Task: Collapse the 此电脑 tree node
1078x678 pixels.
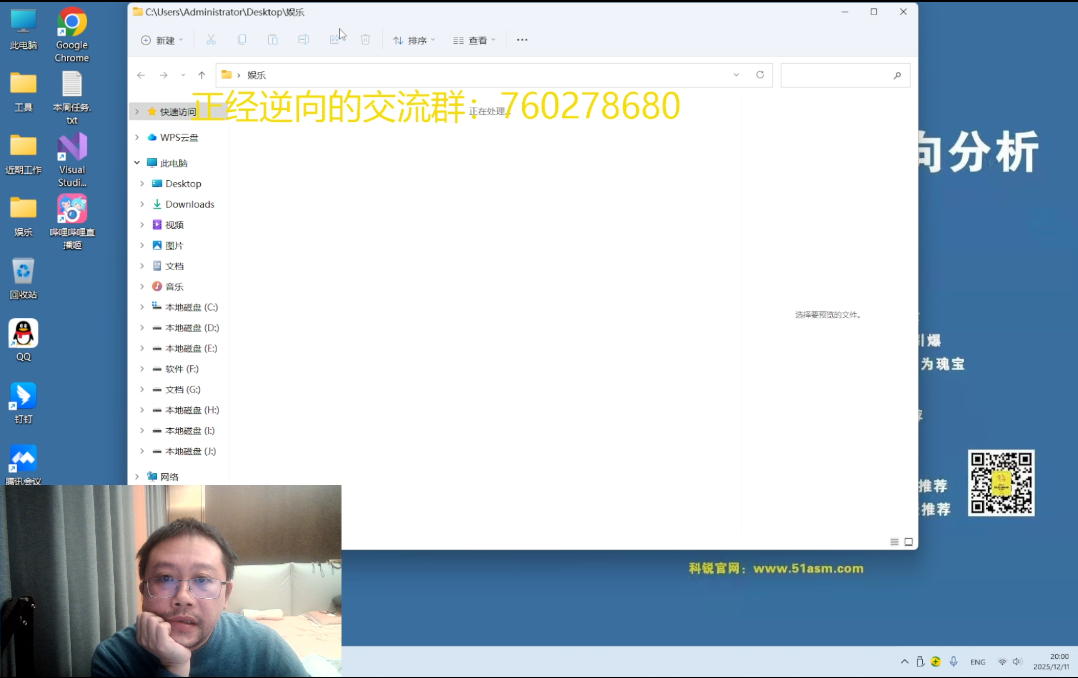Action: pyautogui.click(x=137, y=163)
